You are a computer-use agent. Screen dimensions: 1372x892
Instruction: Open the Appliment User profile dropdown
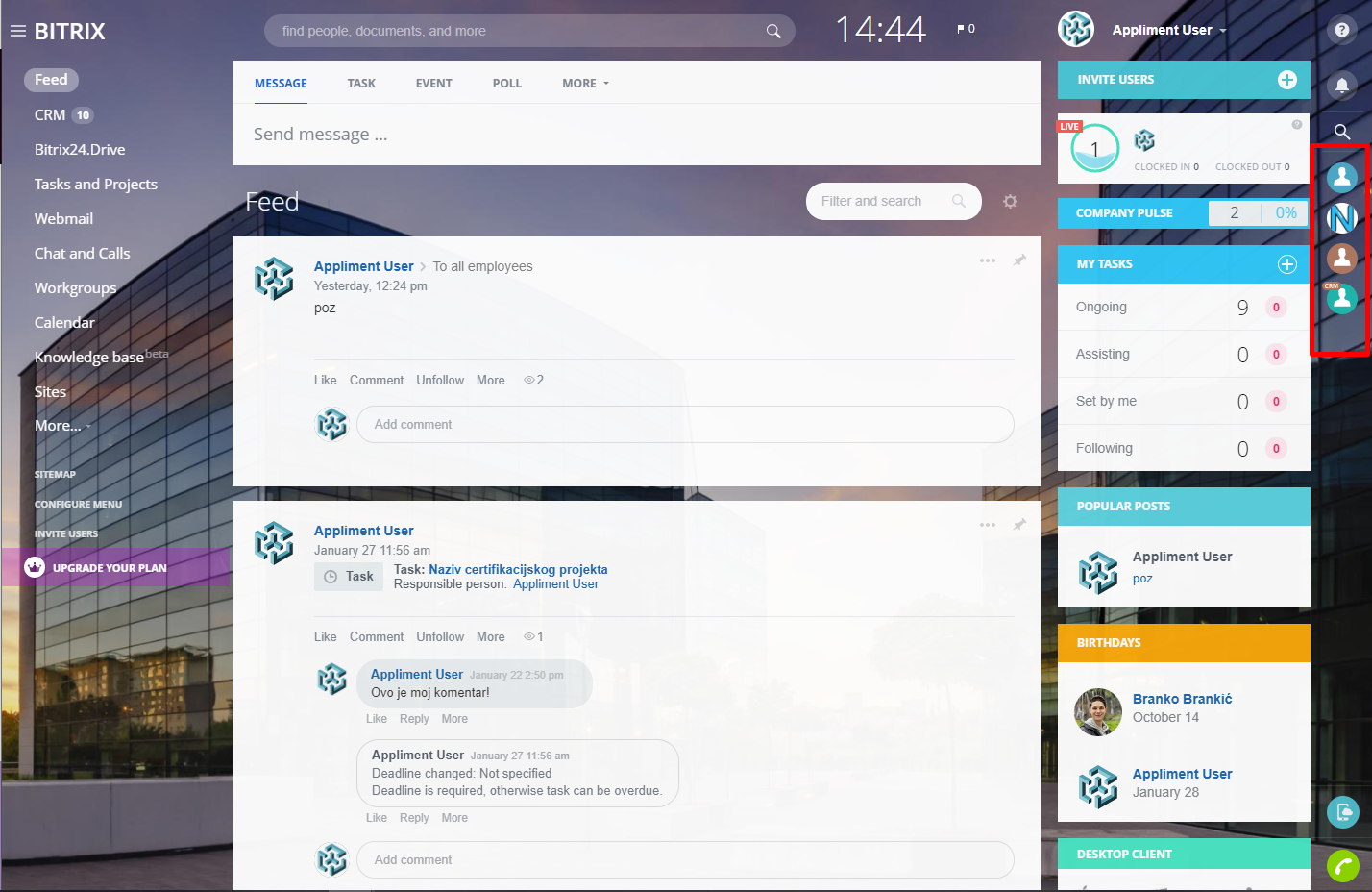(x=1168, y=30)
